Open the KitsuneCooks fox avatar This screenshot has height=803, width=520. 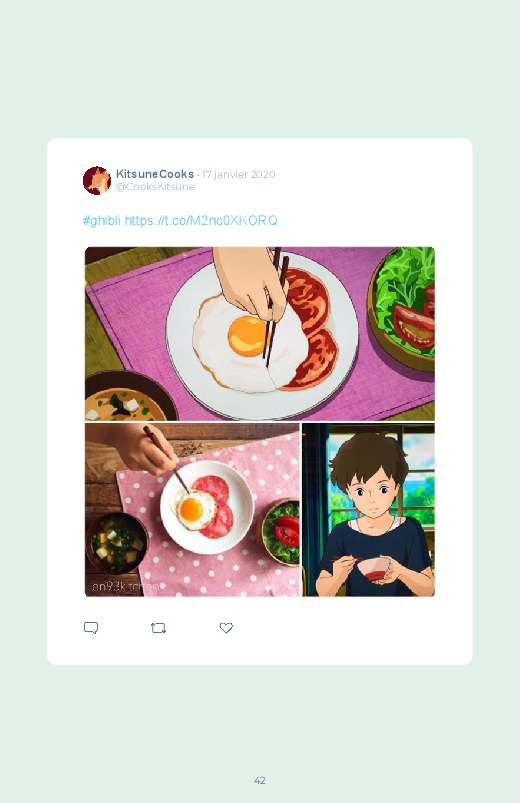(x=97, y=180)
